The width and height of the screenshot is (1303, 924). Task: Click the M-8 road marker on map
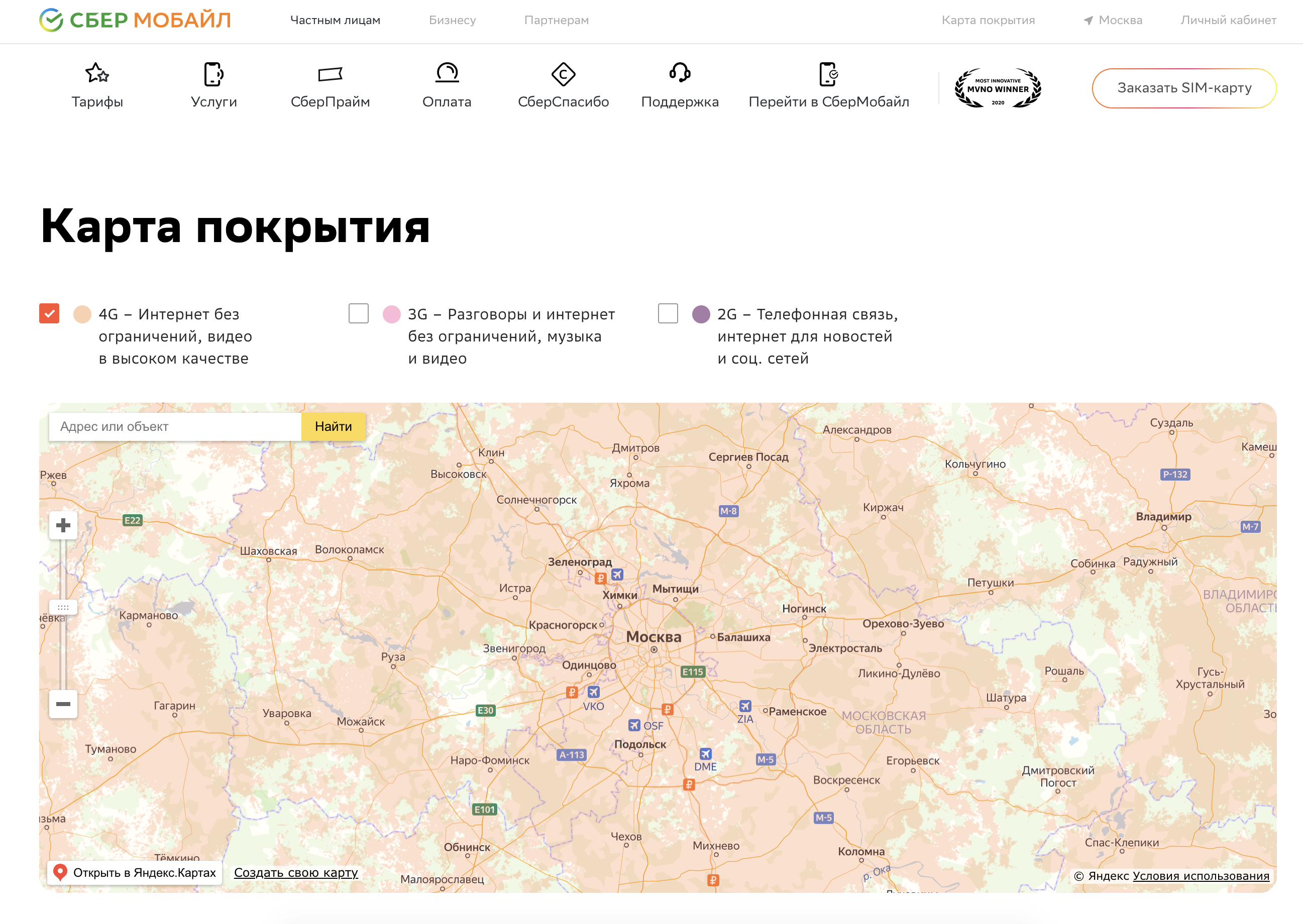pos(728,511)
